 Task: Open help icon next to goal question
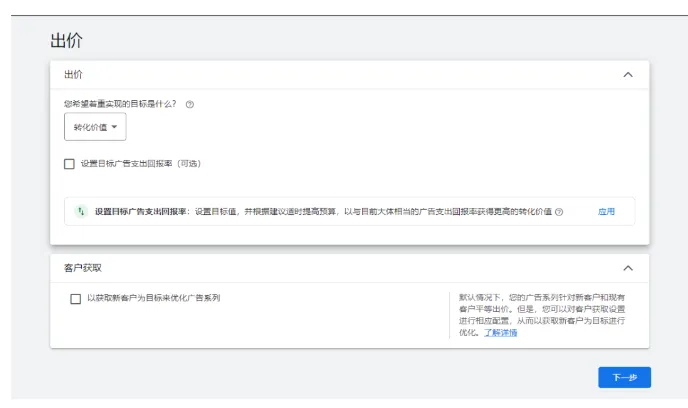click(190, 104)
